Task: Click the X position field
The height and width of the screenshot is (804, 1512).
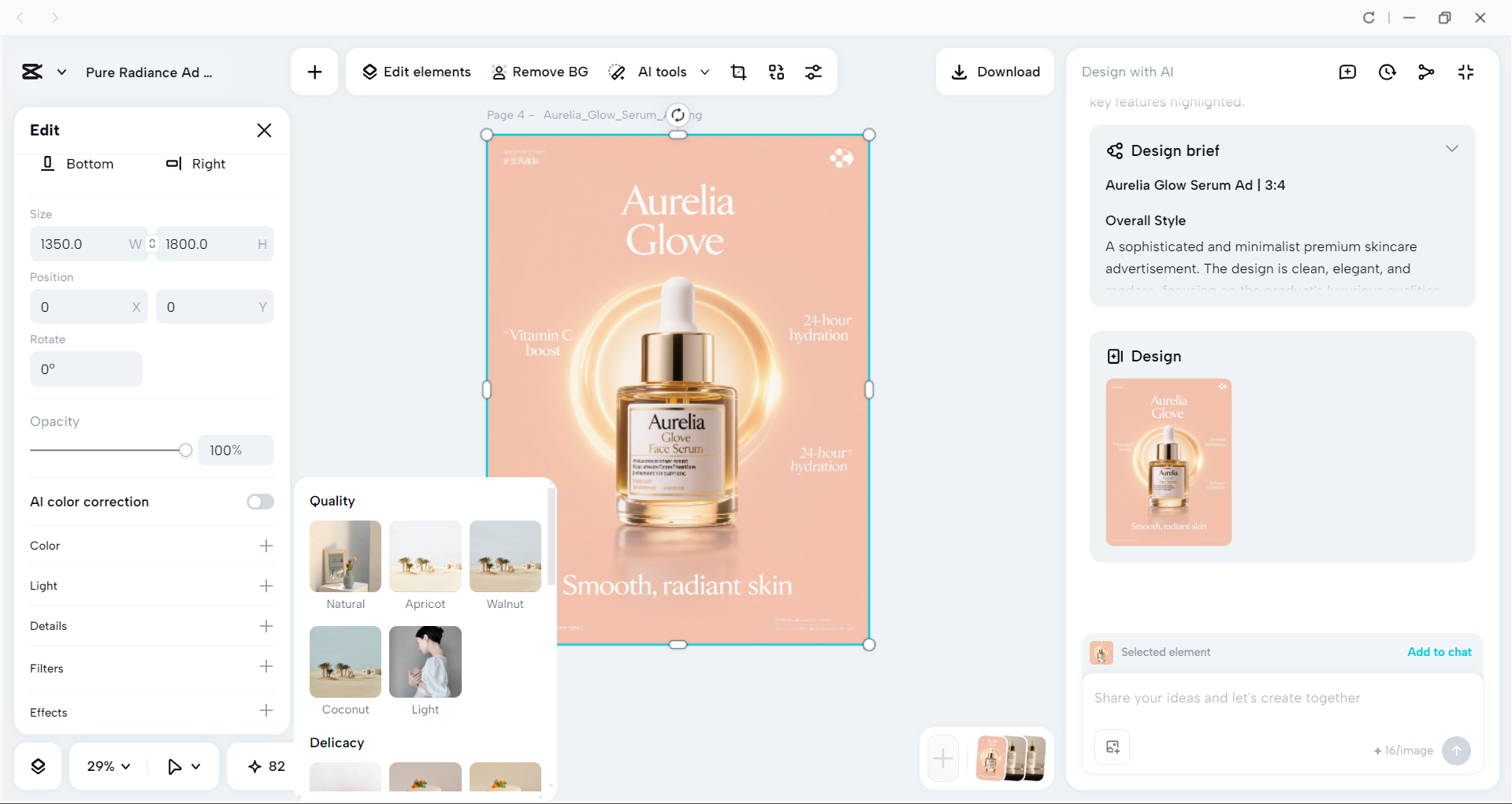Action: 89,307
